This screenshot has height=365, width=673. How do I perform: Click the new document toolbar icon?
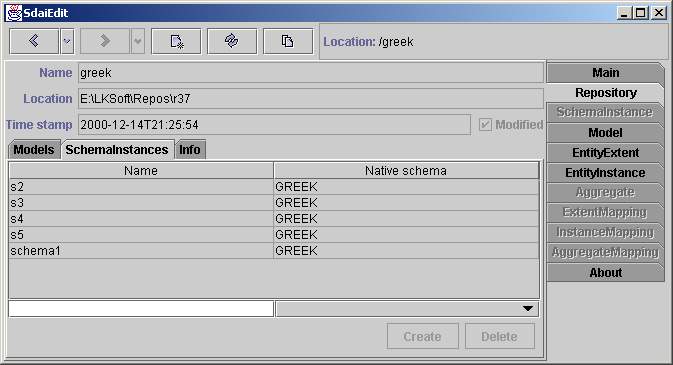click(x=176, y=41)
